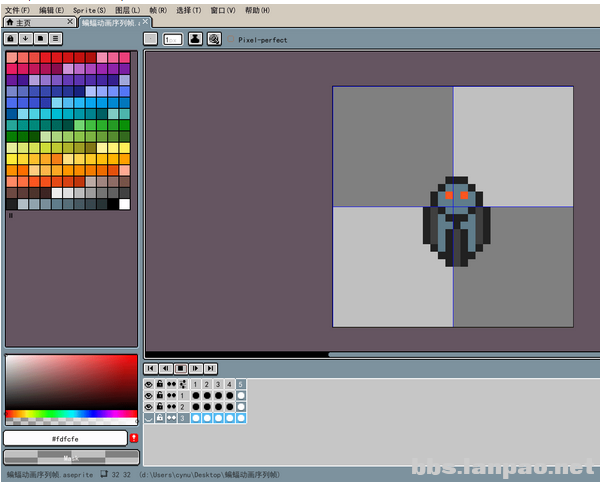The image size is (600, 484).
Task: Show layer 3 with its closed eye icon
Action: click(x=148, y=418)
